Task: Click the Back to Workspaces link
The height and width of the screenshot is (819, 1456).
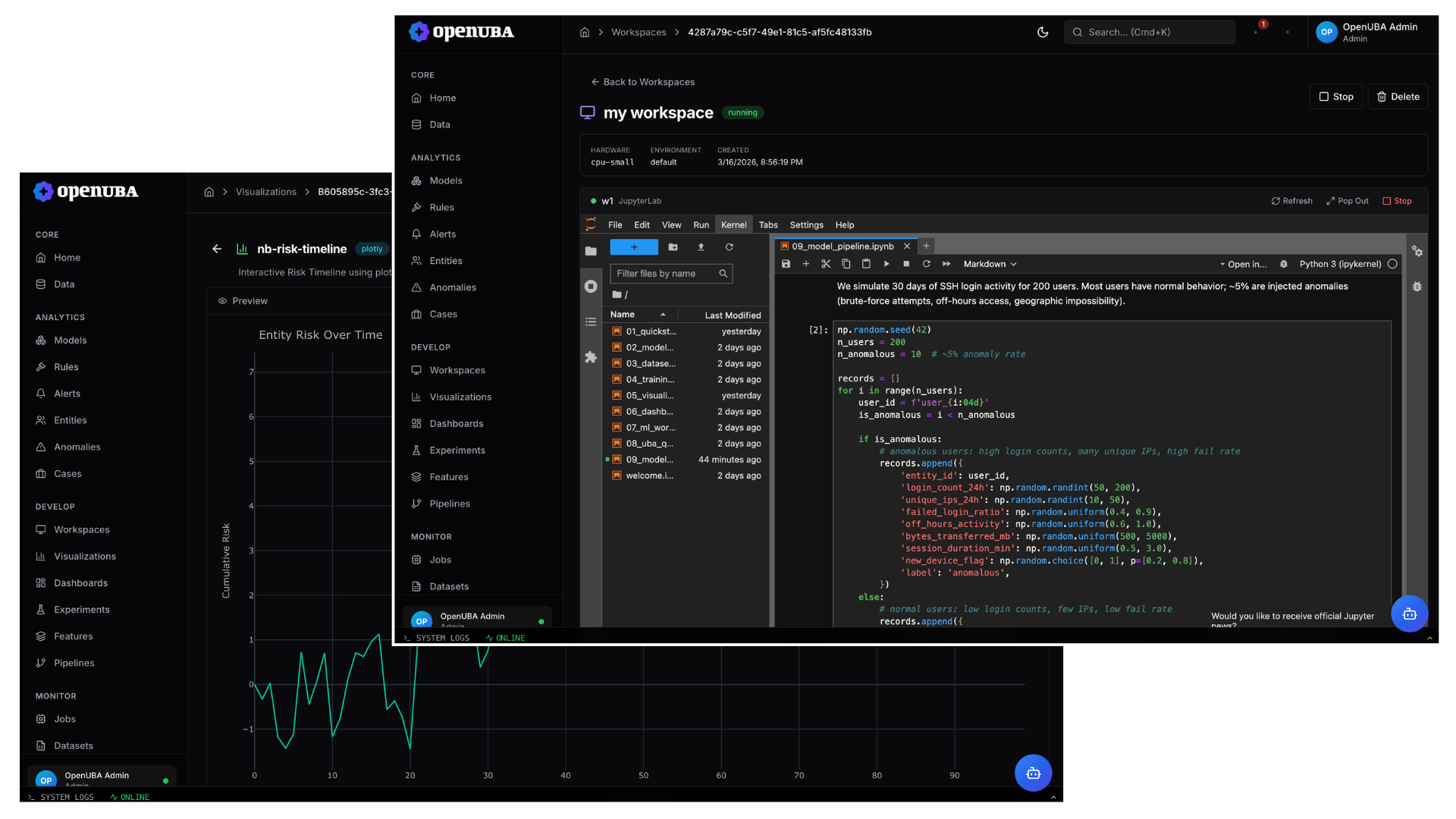Action: tap(643, 82)
